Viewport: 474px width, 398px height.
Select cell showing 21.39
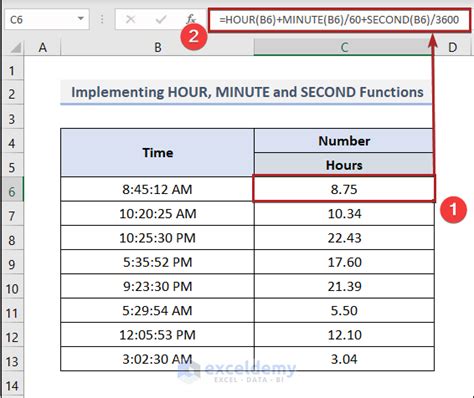tap(344, 286)
